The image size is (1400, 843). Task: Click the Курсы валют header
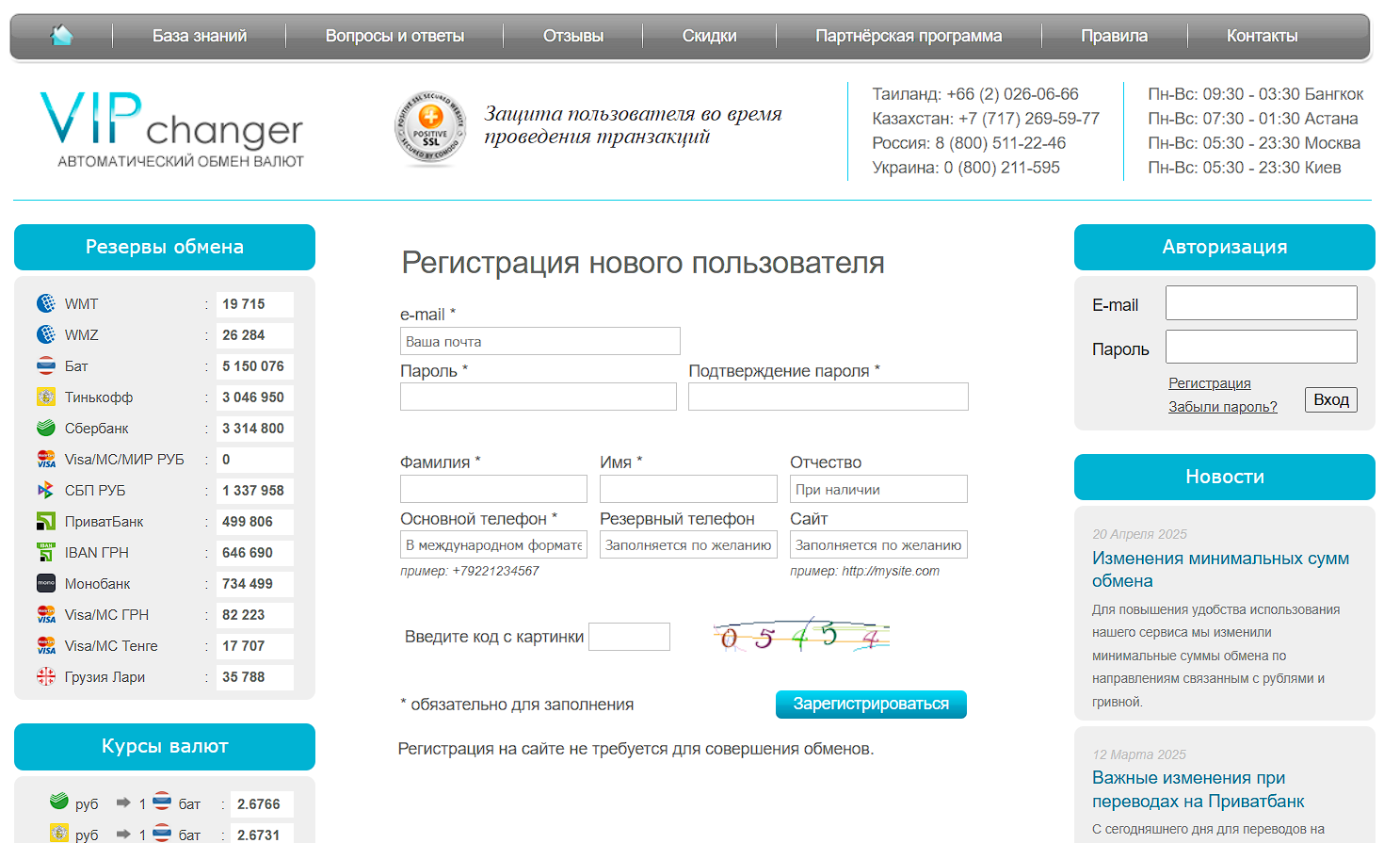165,746
